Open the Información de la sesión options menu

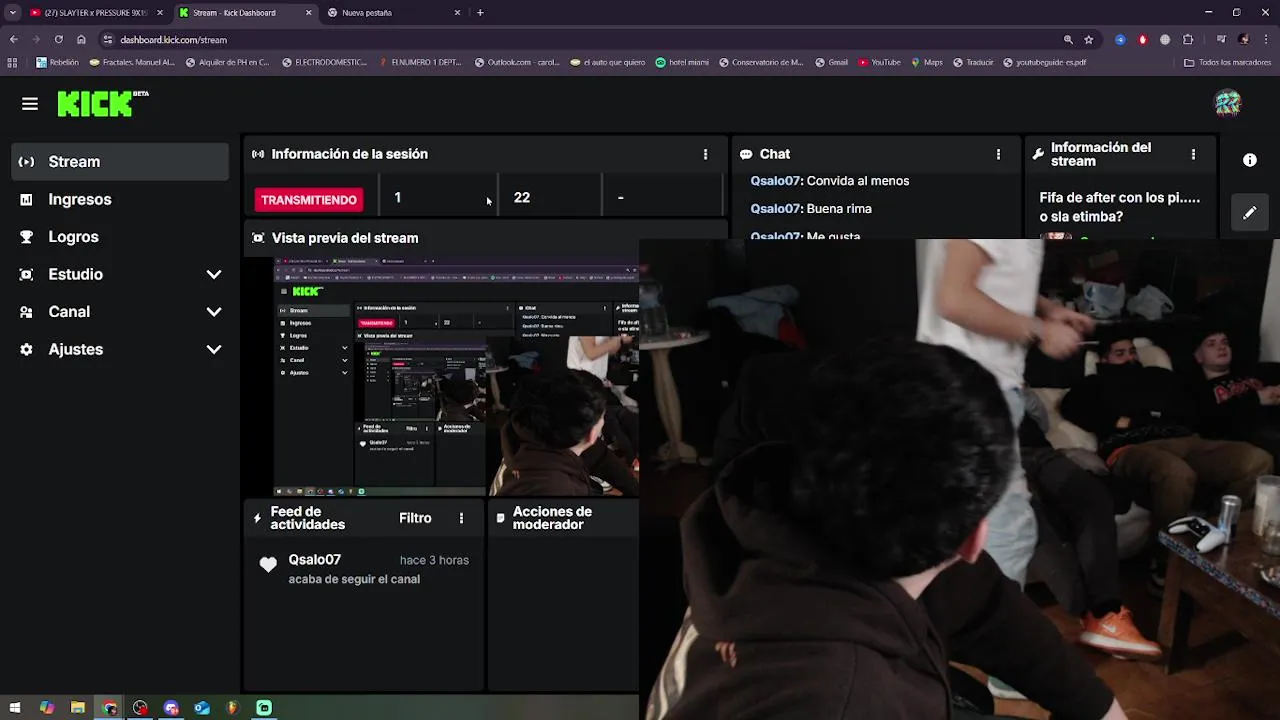click(x=705, y=154)
